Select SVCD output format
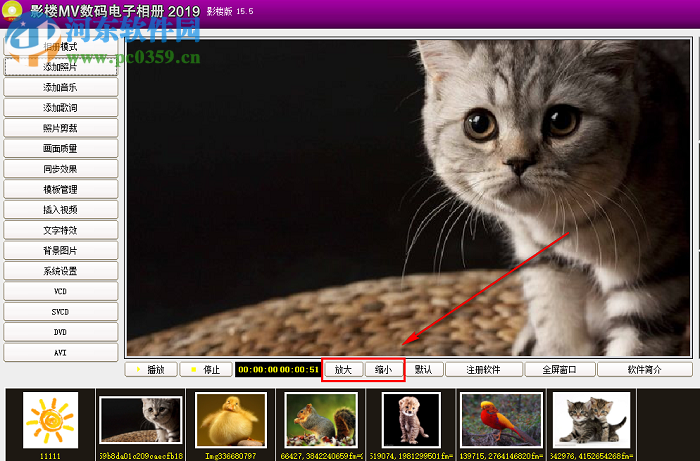The image size is (700, 461). (61, 312)
